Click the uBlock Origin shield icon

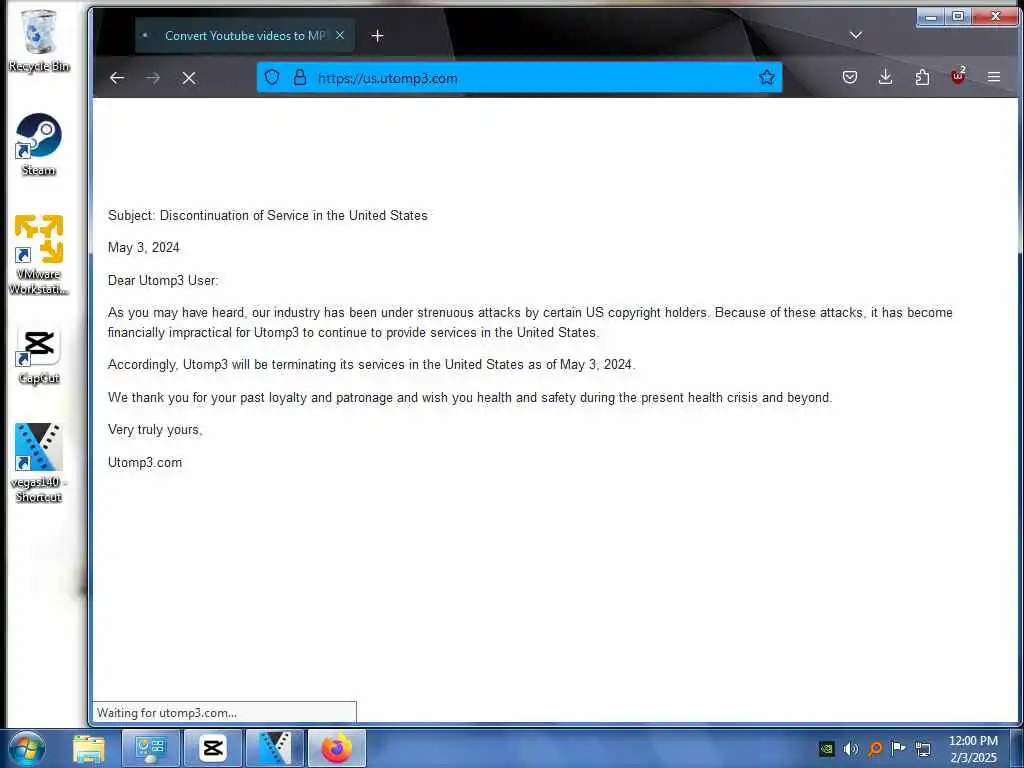point(958,76)
